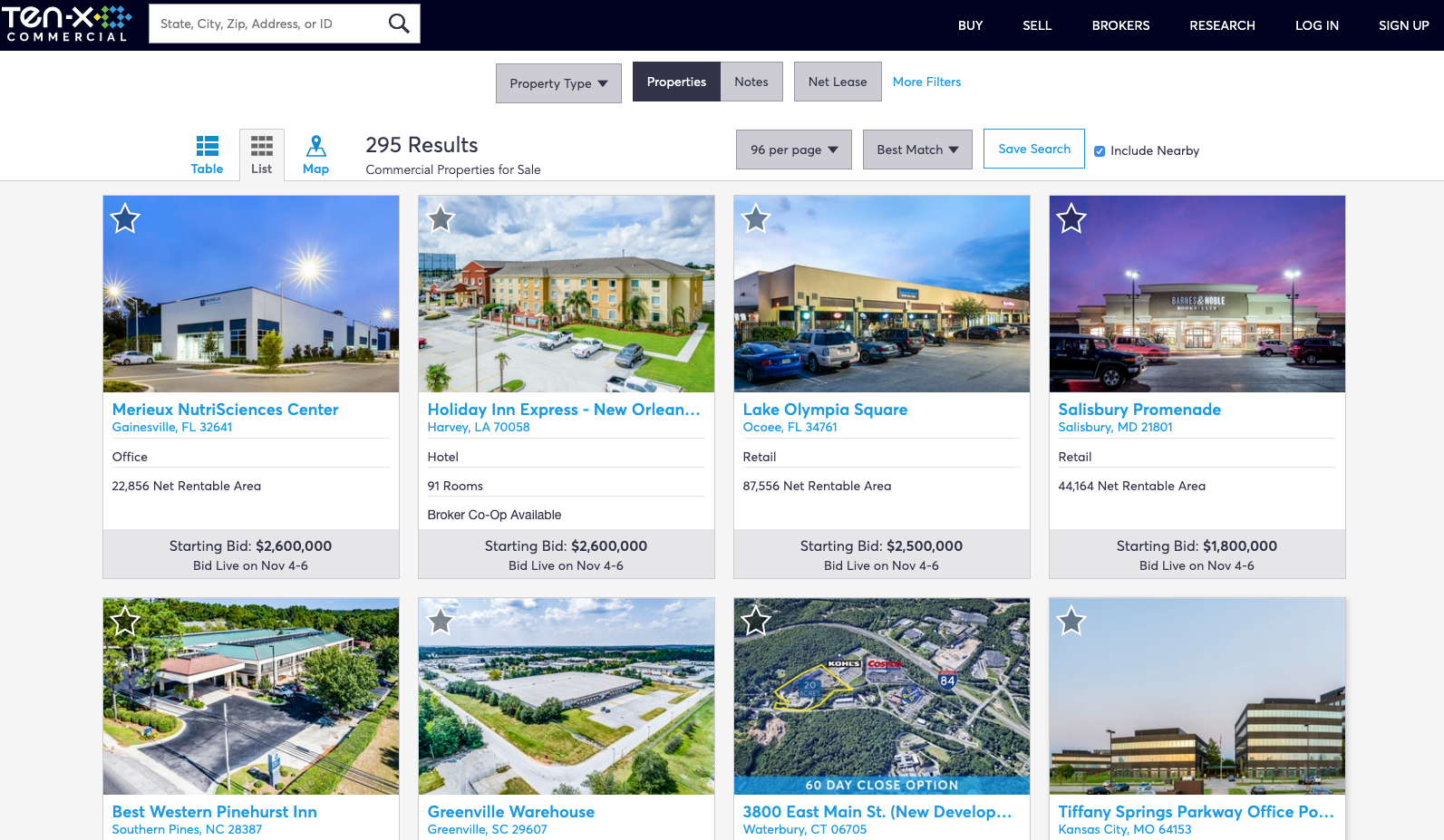Favorite the Salisbury Promenade star

[1071, 218]
